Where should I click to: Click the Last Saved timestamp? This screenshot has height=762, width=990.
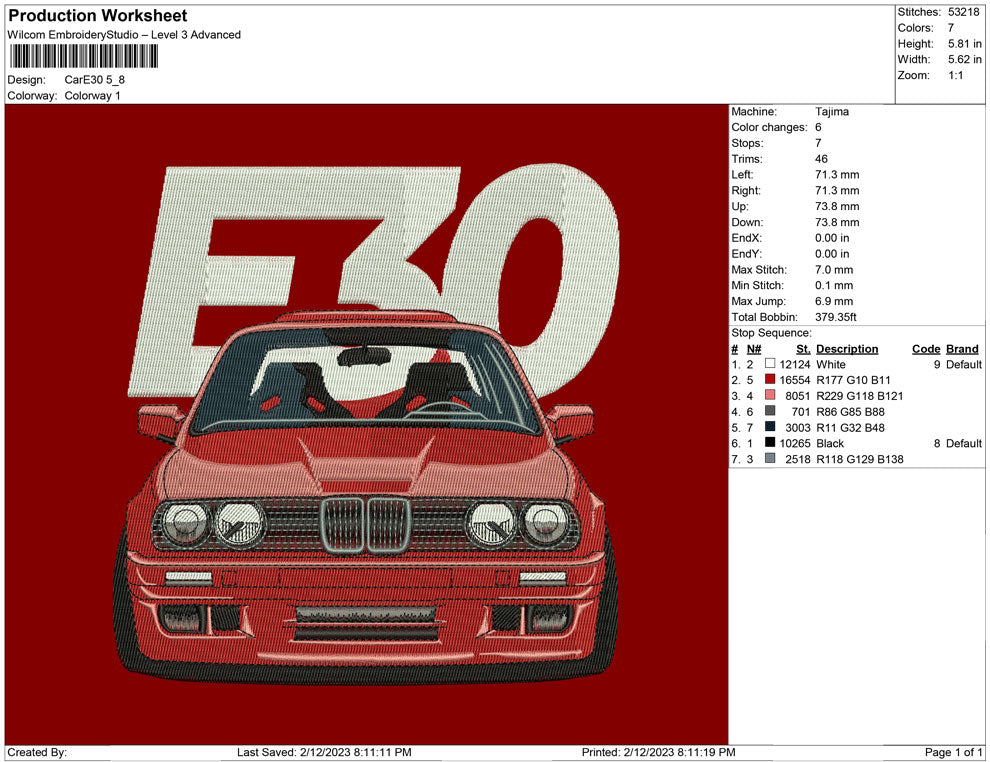[x=324, y=752]
